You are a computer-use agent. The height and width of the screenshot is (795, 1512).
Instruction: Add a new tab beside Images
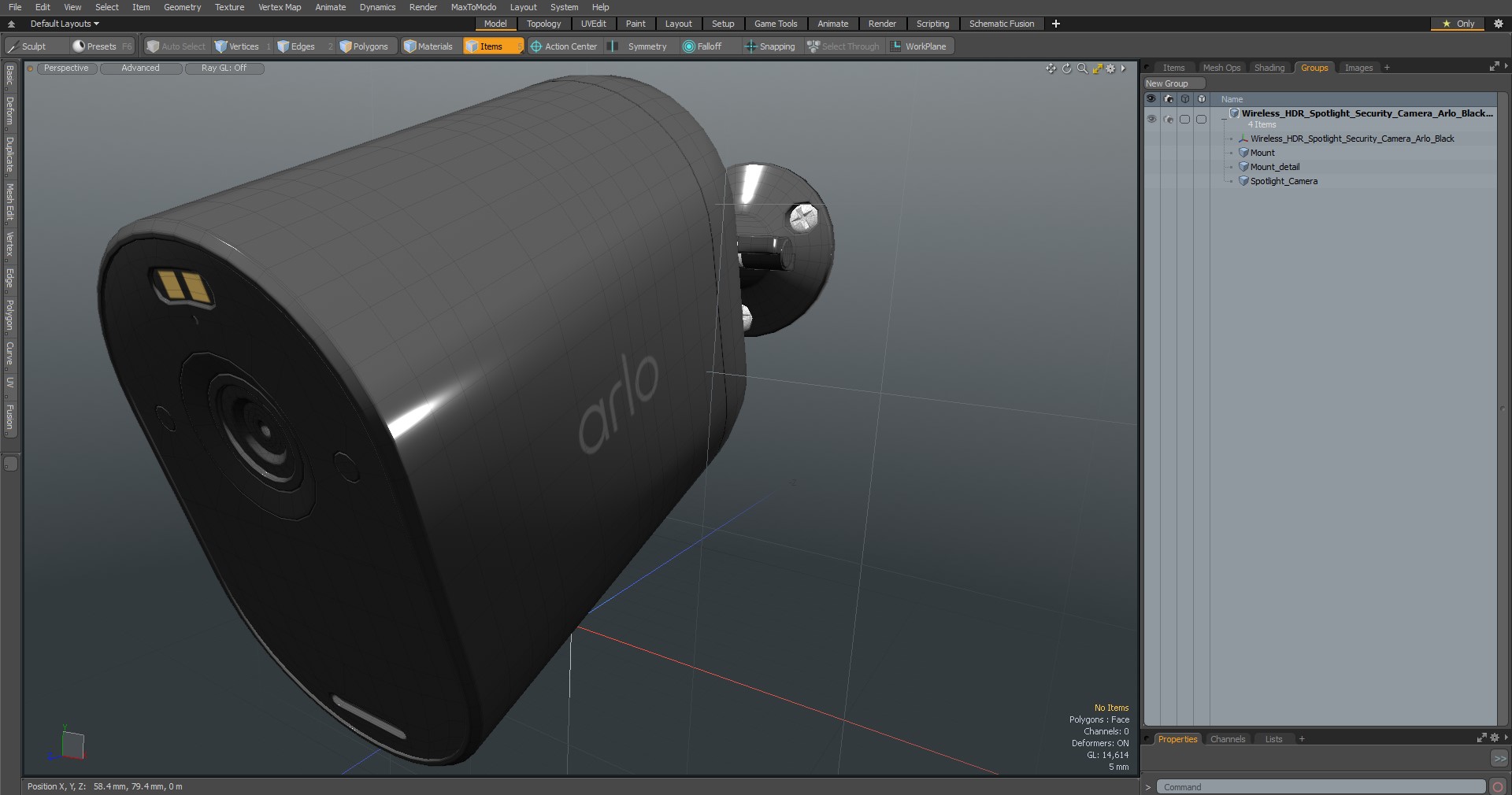1387,68
